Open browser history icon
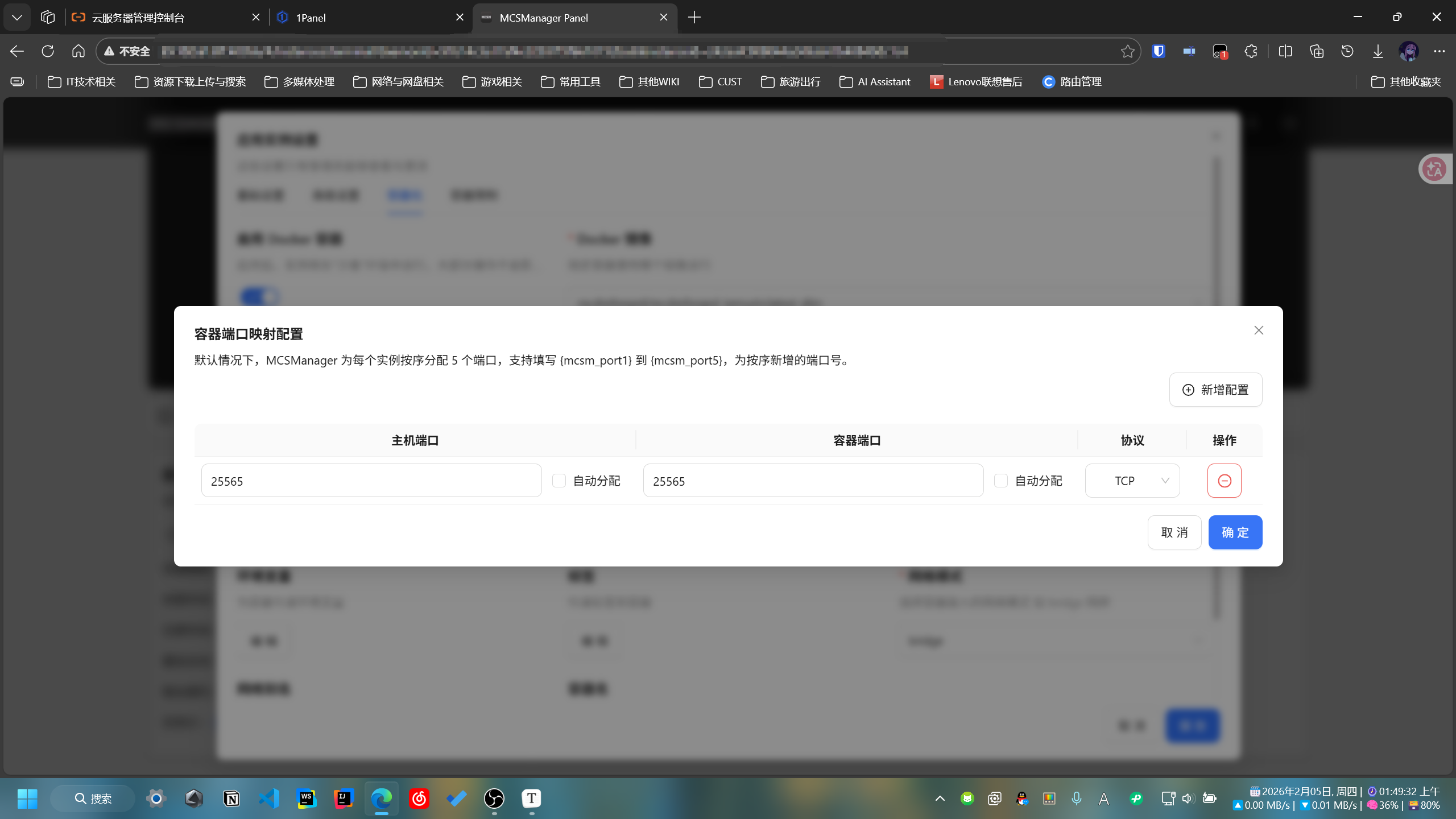 [x=1347, y=51]
